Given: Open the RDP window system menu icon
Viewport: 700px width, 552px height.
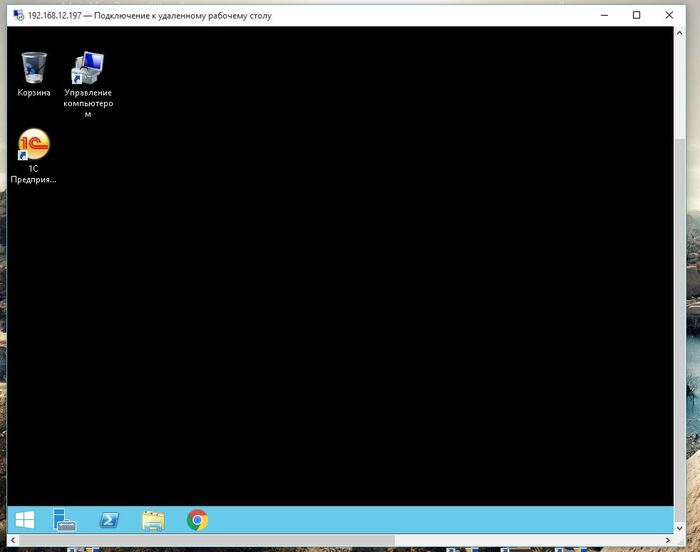Looking at the screenshot, I should pyautogui.click(x=18, y=16).
